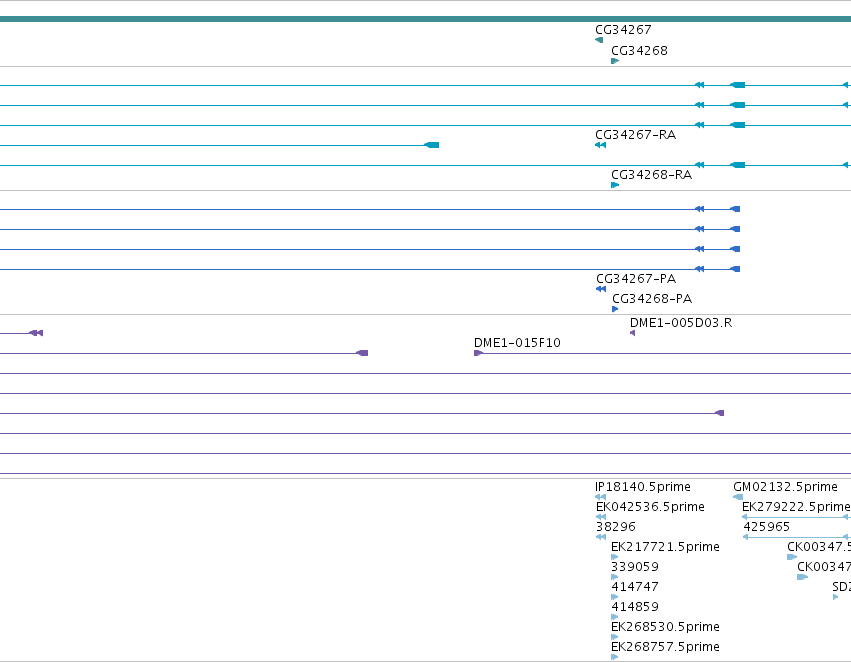851x662 pixels.
Task: Select the DME1-005D03.R small arrow glyph
Action: (x=632, y=333)
